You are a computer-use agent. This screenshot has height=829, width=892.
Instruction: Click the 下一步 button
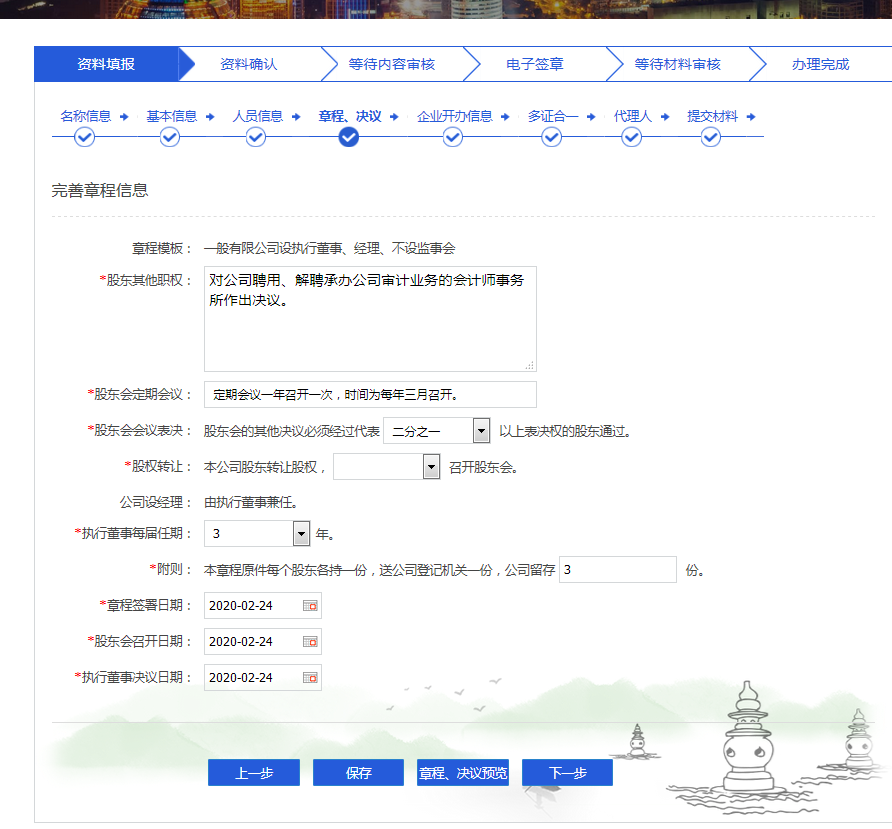(x=566, y=772)
